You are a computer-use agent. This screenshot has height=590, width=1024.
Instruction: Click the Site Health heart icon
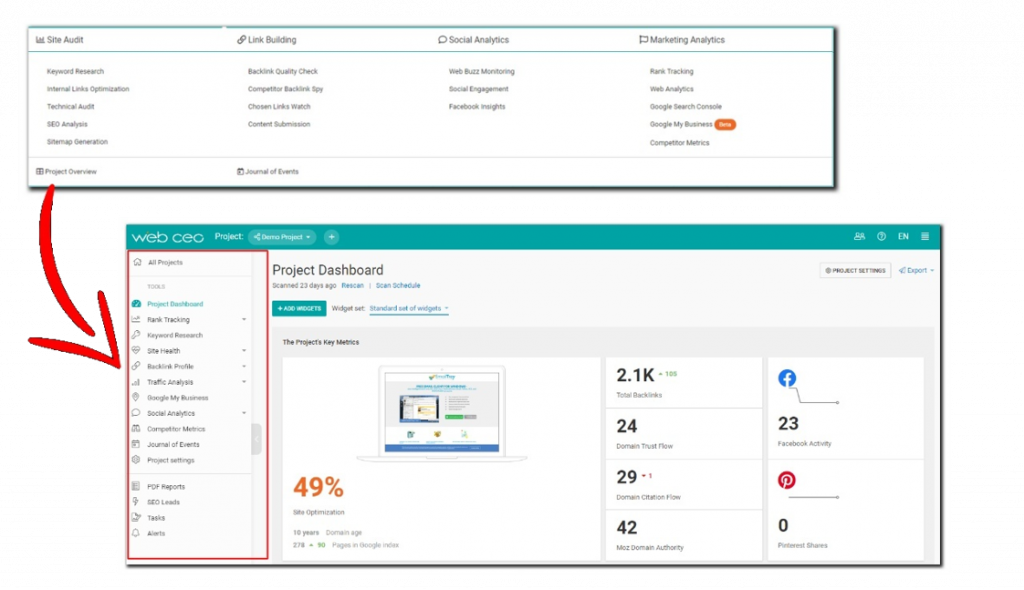click(136, 351)
